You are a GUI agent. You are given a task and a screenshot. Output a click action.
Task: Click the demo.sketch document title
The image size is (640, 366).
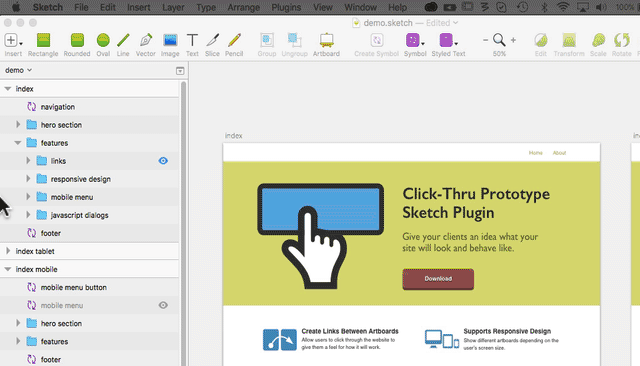click(x=388, y=23)
